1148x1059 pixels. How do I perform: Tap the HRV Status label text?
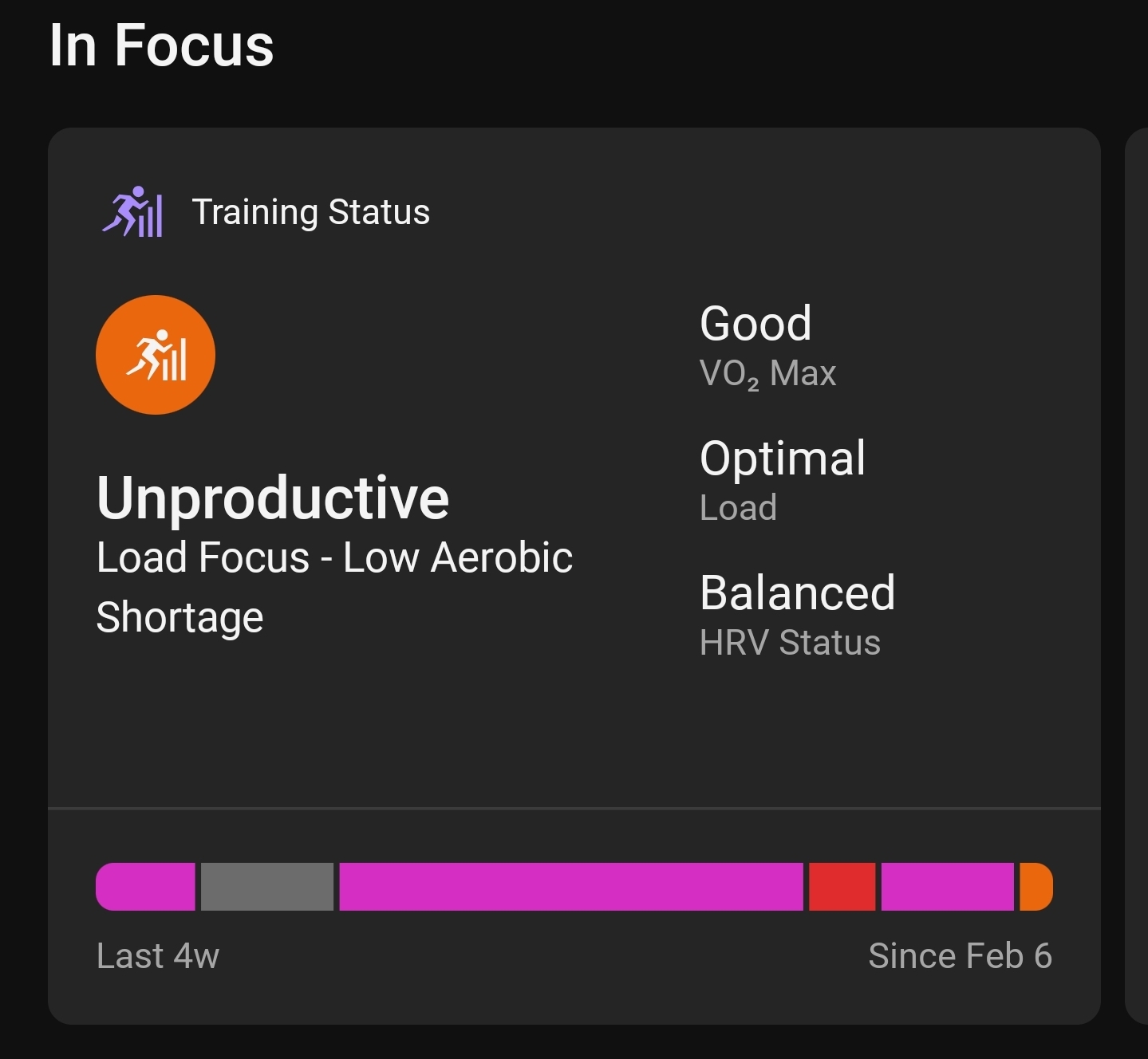[790, 643]
